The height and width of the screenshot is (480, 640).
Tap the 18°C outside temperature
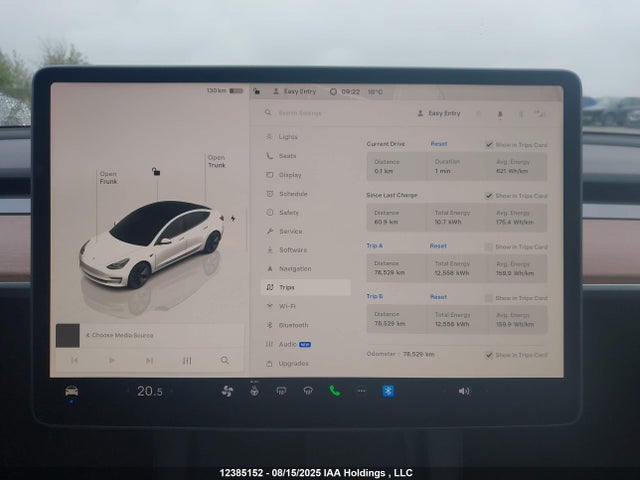tap(375, 92)
